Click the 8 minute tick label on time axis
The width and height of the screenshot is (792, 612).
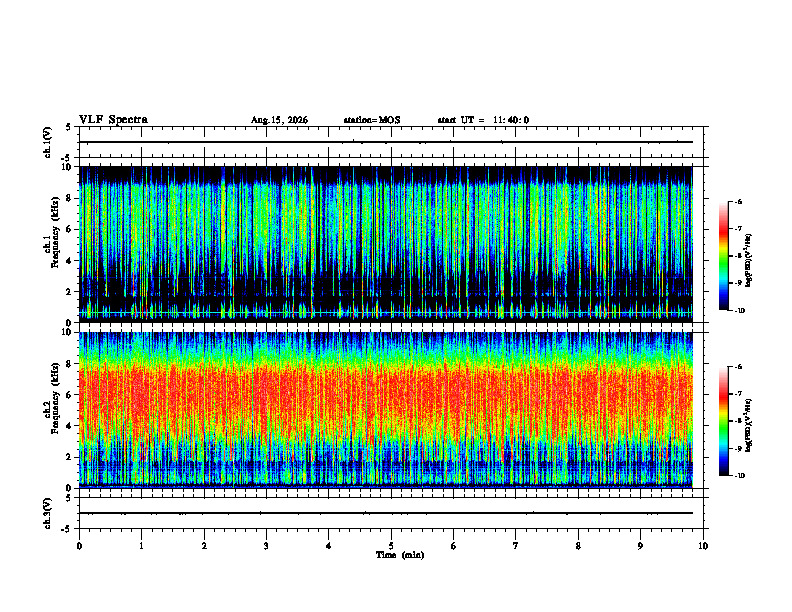(x=578, y=546)
